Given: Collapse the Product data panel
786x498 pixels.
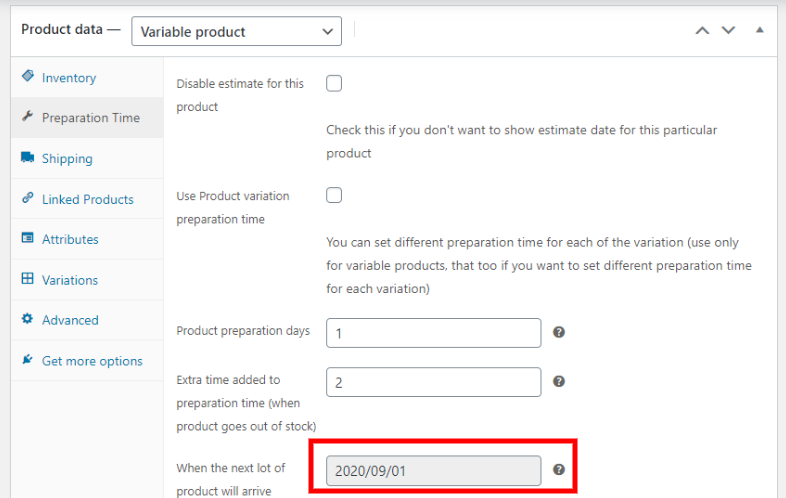Looking at the screenshot, I should (x=759, y=30).
